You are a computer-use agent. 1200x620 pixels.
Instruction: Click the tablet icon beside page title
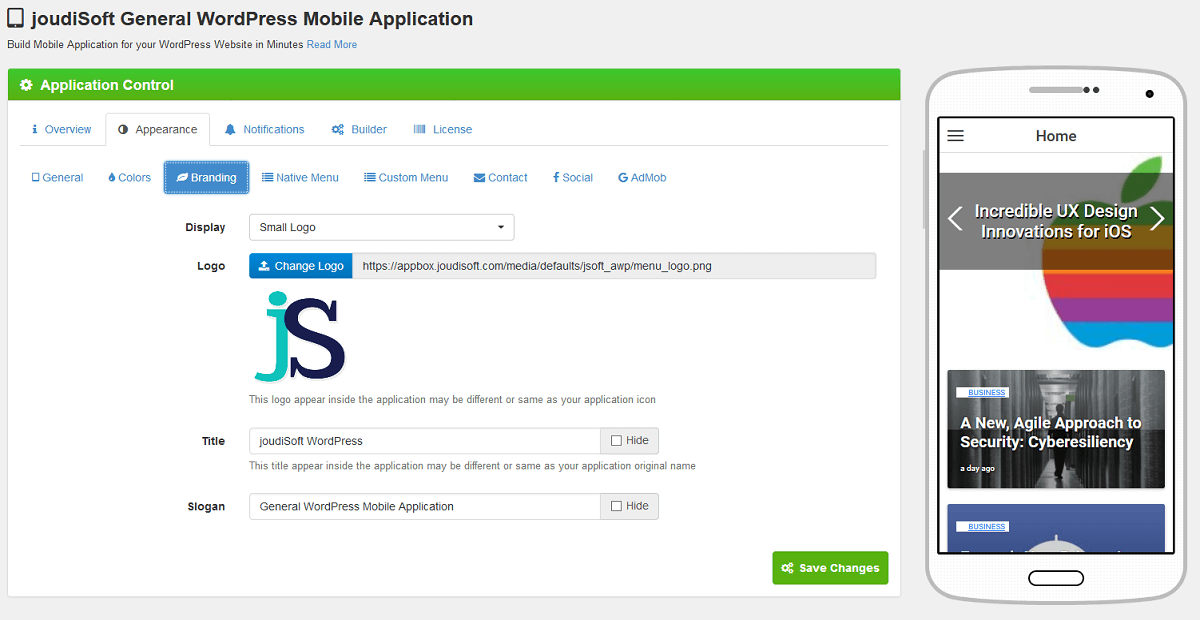[x=15, y=18]
